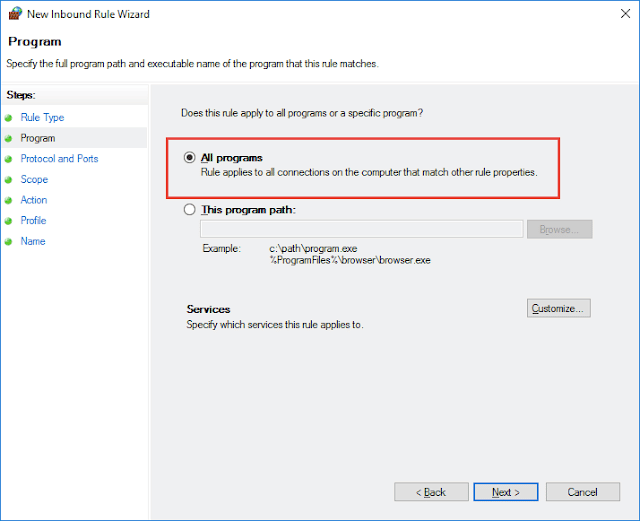This screenshot has height=521, width=640.
Task: Click the Next button
Action: pyautogui.click(x=506, y=492)
